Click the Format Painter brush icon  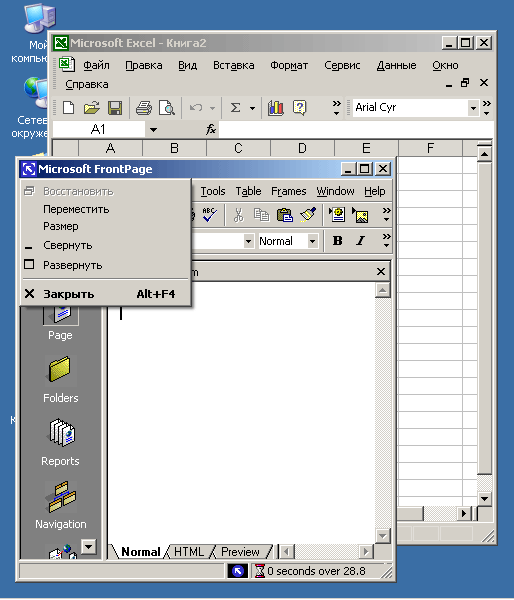point(308,215)
